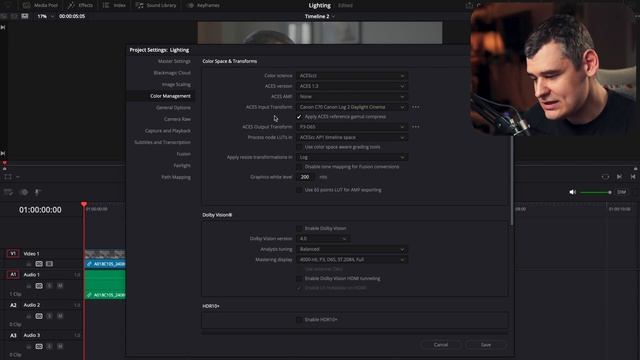Check Use color space aware grading tools

pos(299,147)
